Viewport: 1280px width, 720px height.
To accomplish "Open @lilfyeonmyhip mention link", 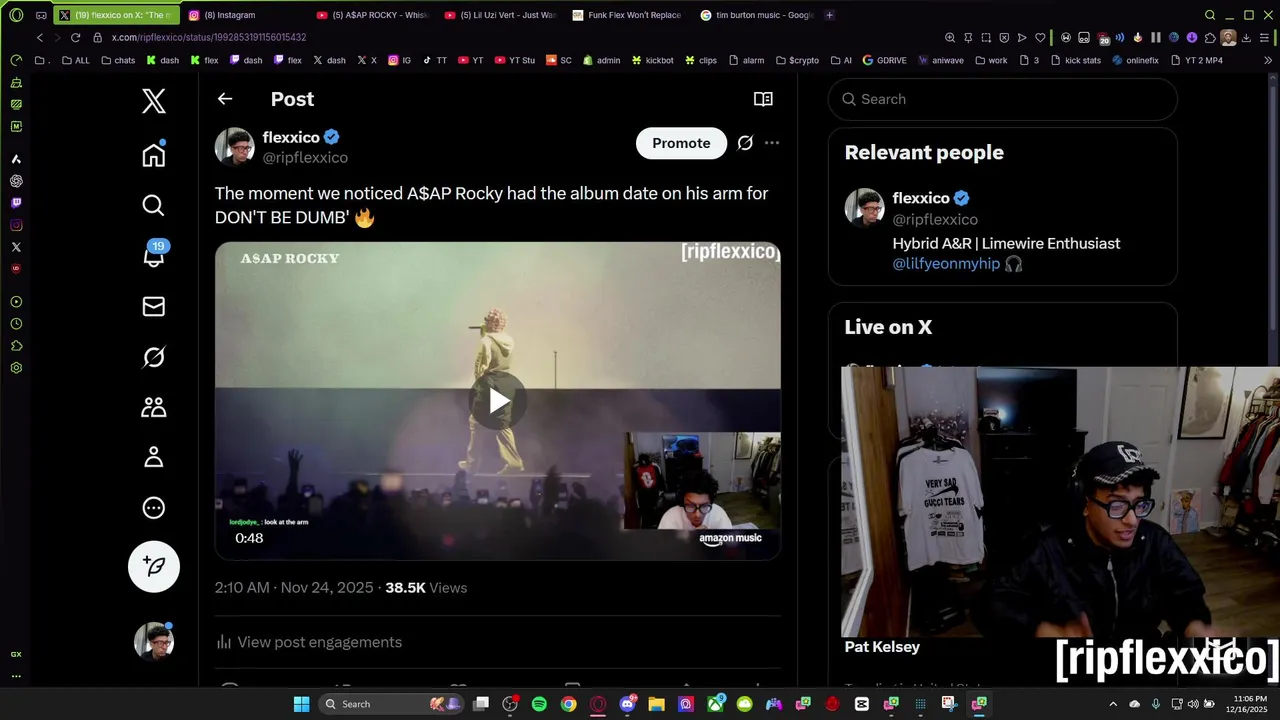I will tap(946, 264).
